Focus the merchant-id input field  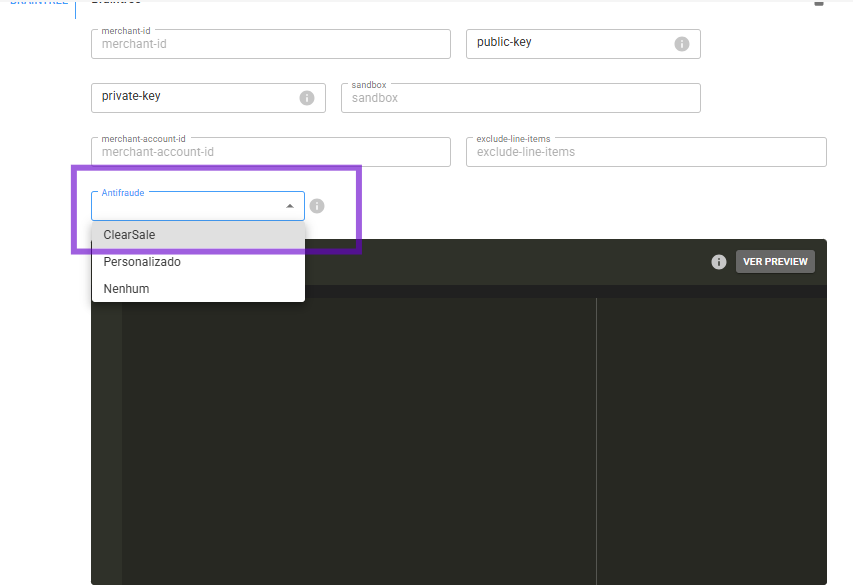[x=271, y=44]
